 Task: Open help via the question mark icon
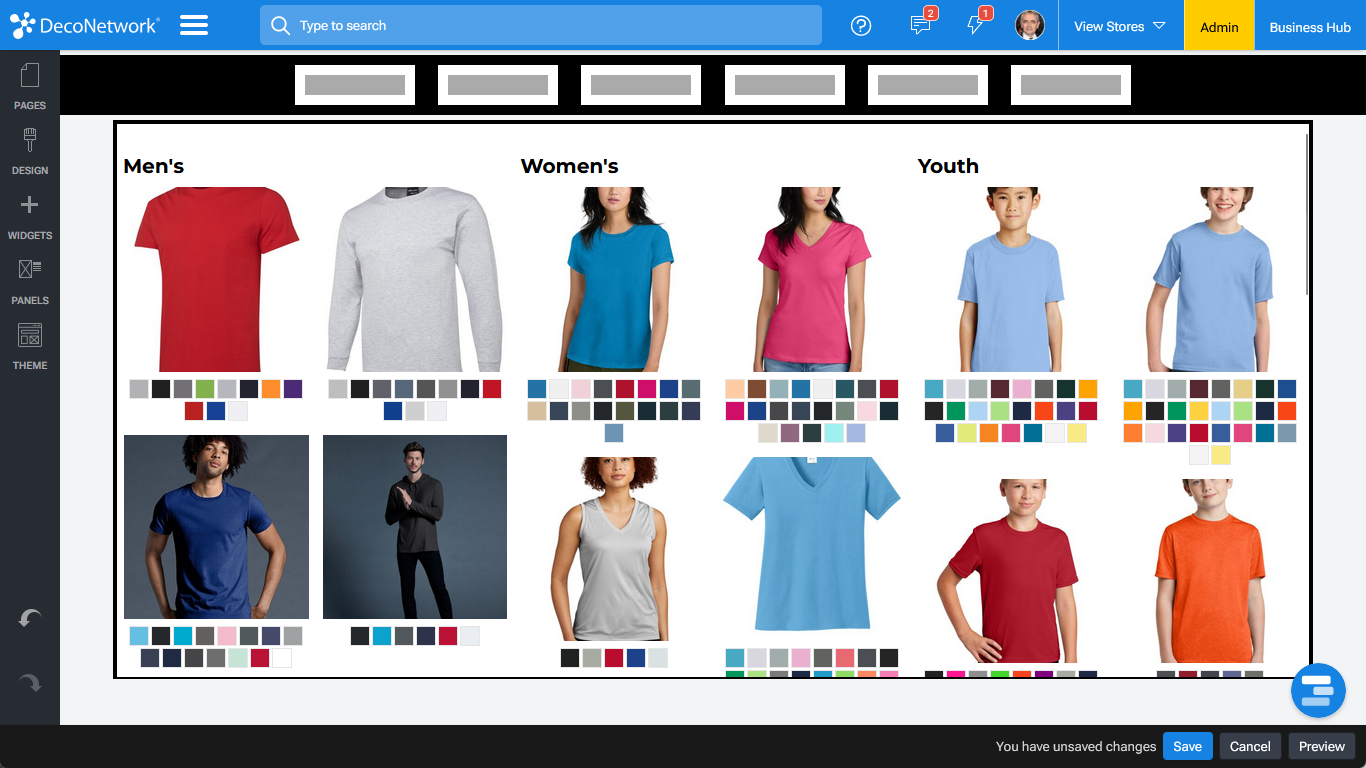pyautogui.click(x=861, y=25)
